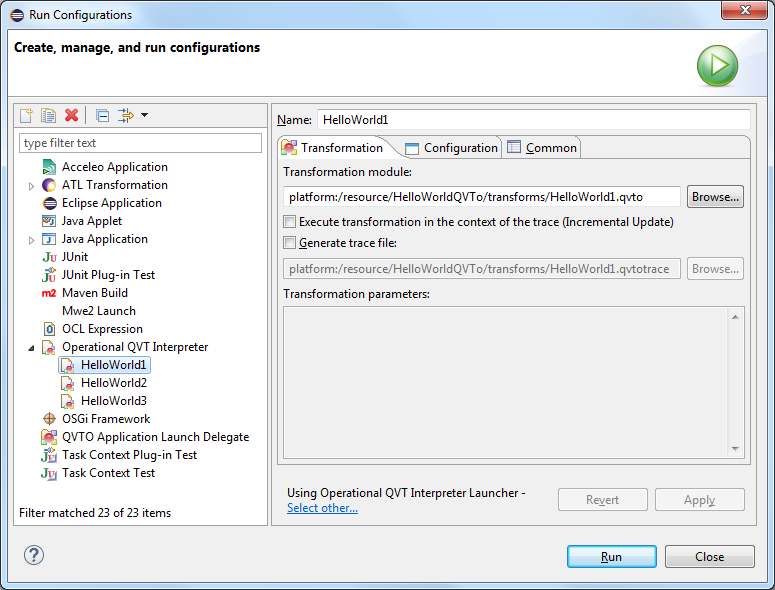Screen dimensions: 775x590
Task: Select Maven Build in the tree
Action: (95, 293)
